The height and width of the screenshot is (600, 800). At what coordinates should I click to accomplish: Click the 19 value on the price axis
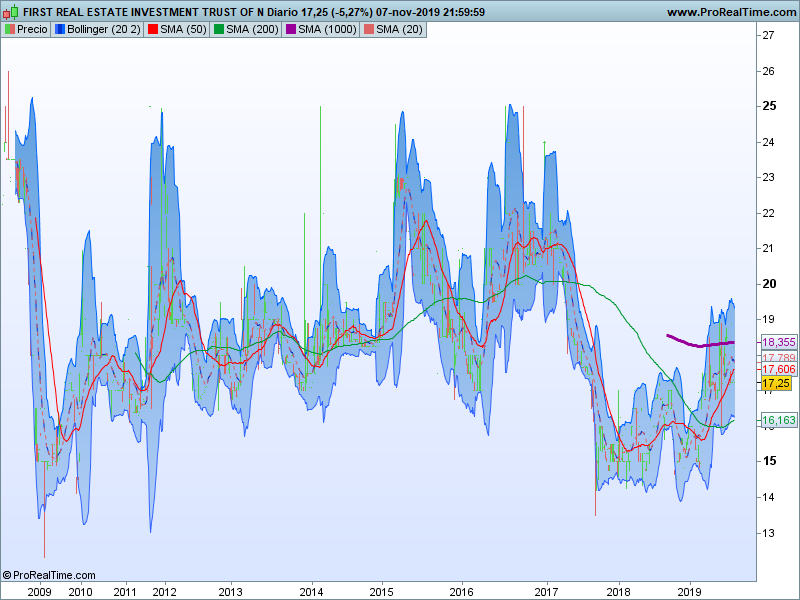coord(768,319)
